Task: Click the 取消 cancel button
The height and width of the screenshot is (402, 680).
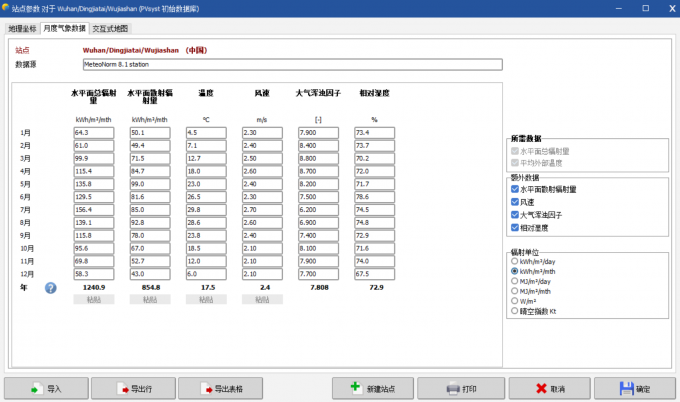Action: point(549,388)
